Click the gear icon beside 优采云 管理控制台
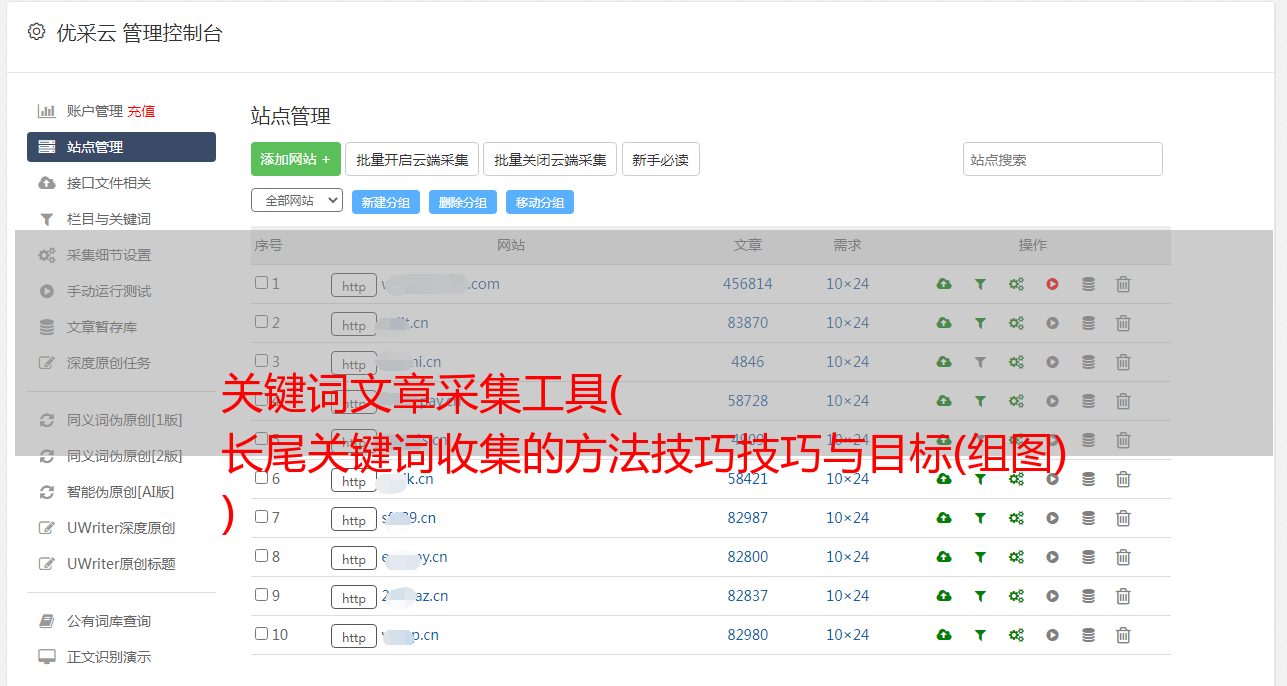 [x=36, y=32]
